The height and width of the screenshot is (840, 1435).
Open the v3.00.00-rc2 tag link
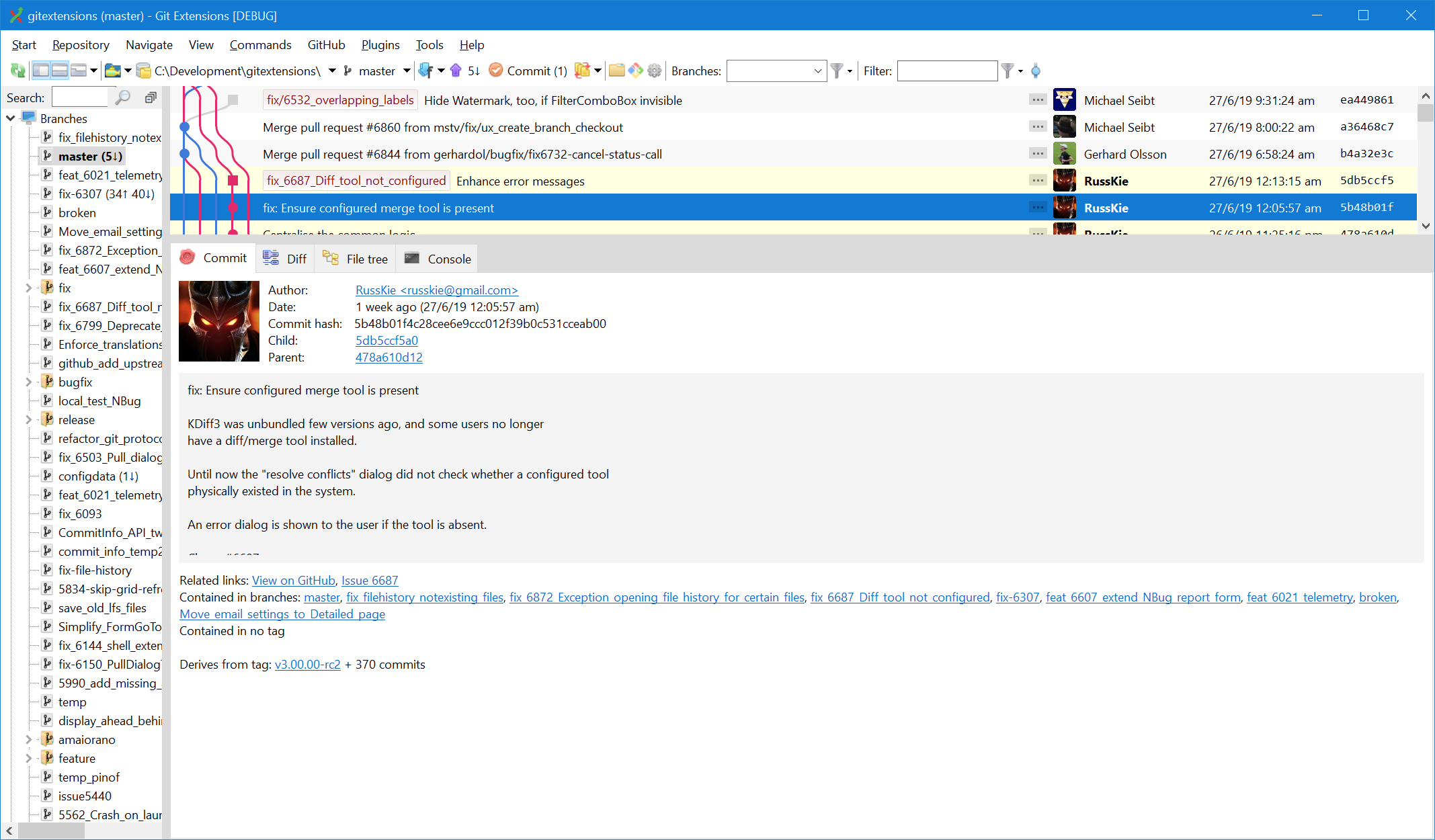pos(307,664)
